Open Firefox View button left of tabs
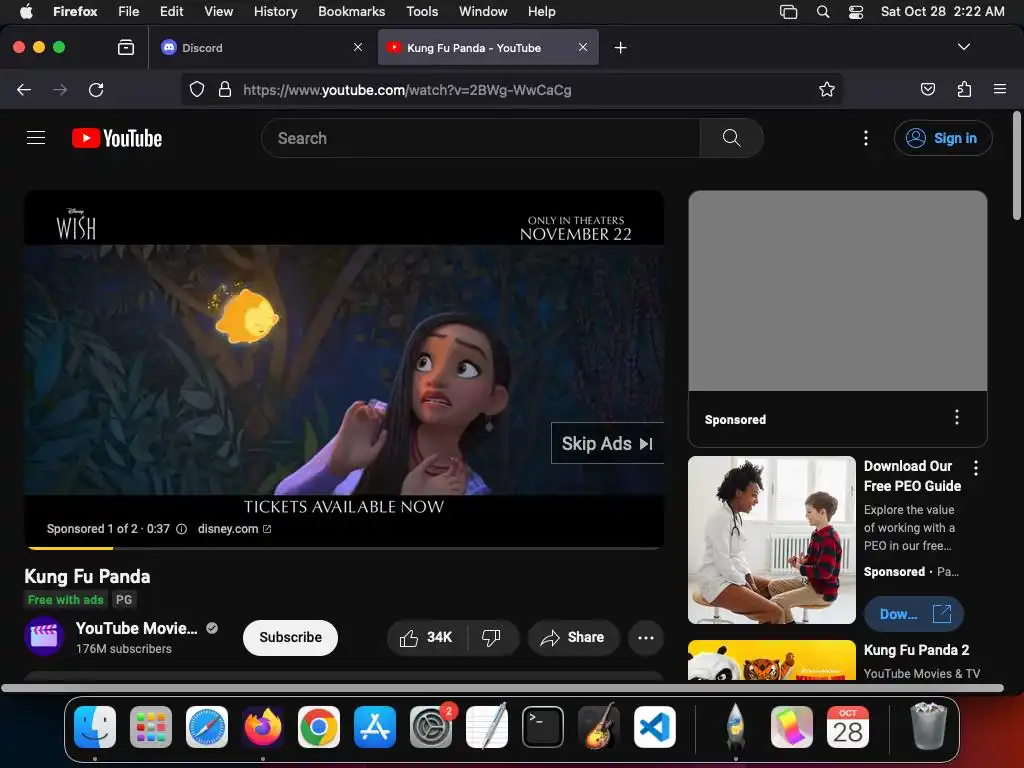 126,48
